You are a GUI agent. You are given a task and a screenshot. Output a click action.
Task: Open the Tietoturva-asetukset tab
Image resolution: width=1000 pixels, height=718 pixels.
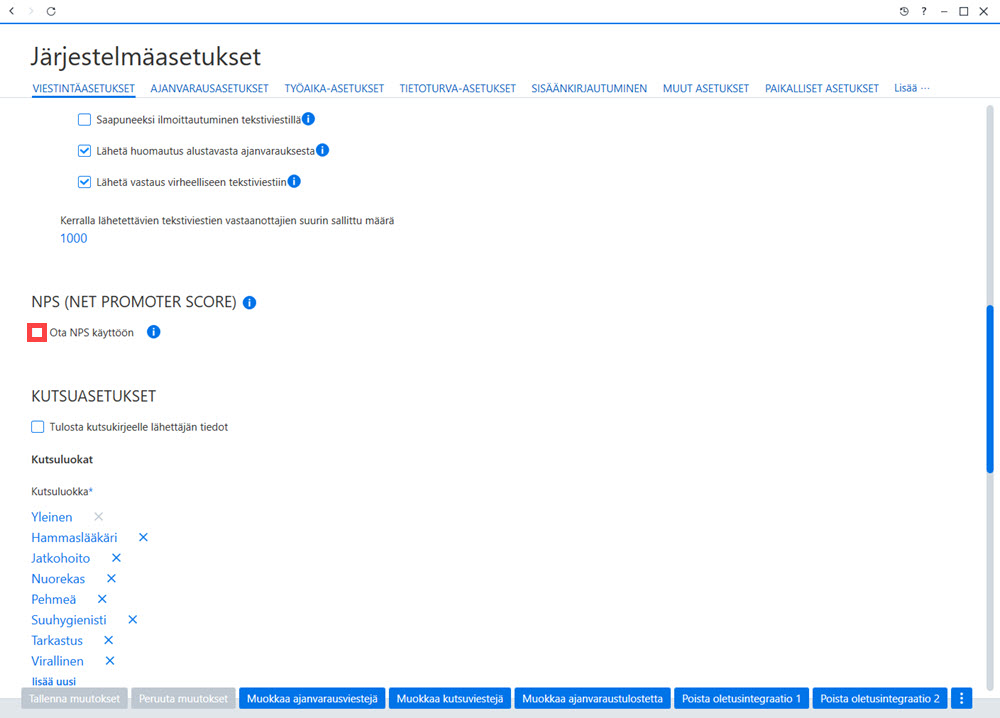[x=457, y=89]
